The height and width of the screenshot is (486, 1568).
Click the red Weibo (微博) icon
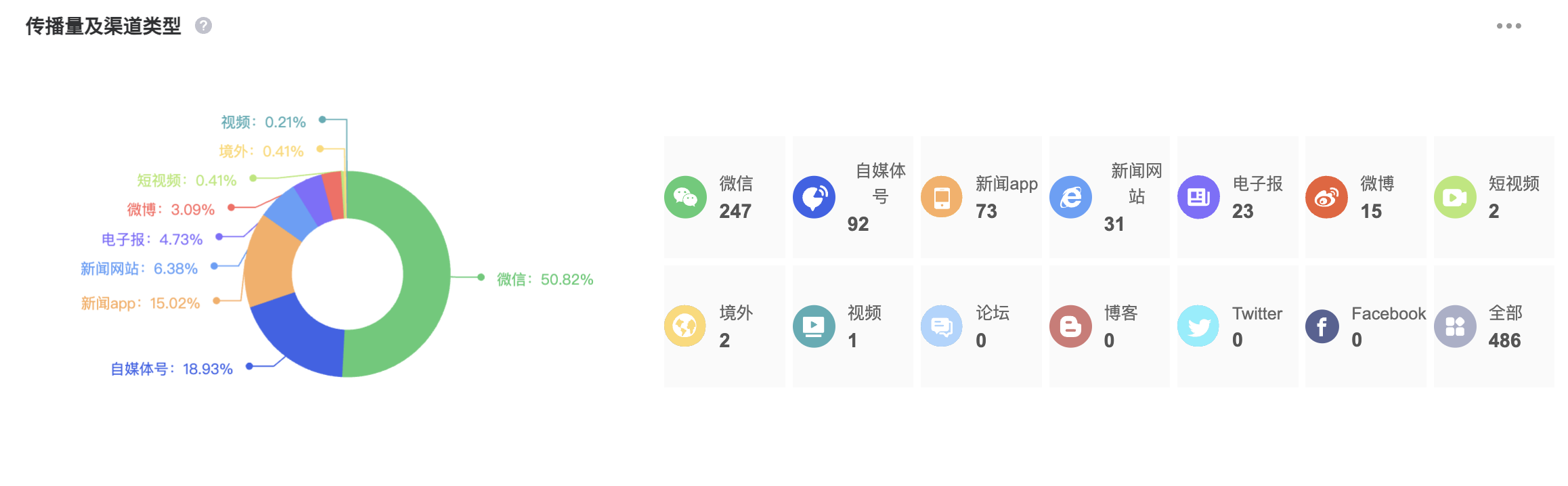pyautogui.click(x=1326, y=197)
